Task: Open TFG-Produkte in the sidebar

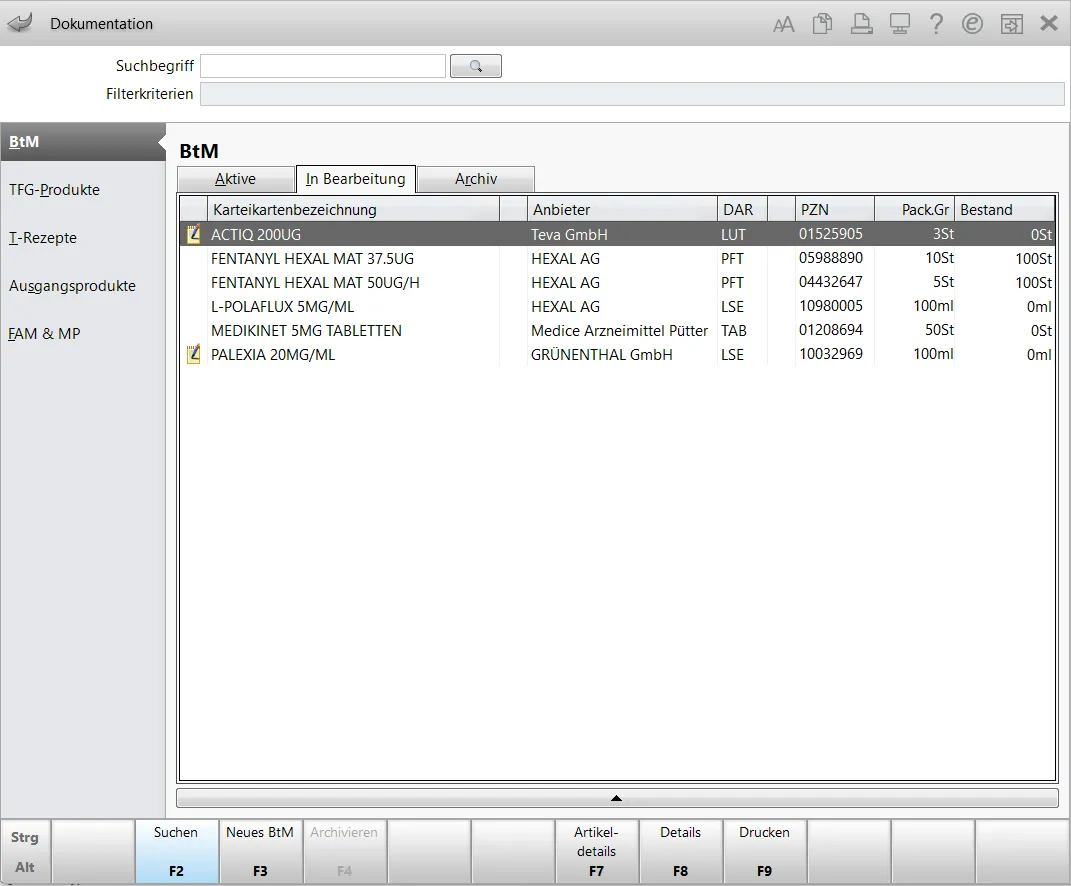Action: click(x=55, y=190)
